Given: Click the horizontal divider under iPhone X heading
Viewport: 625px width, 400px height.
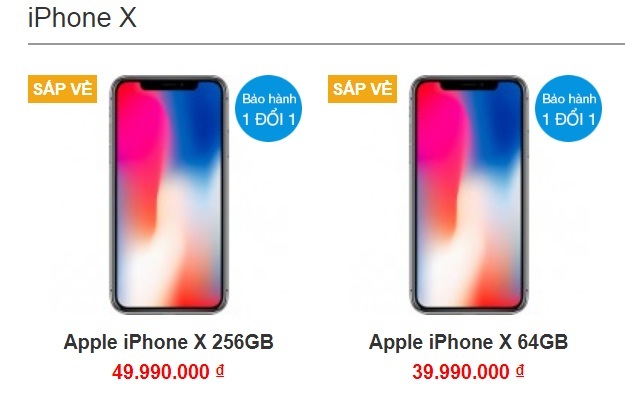Looking at the screenshot, I should point(326,43).
